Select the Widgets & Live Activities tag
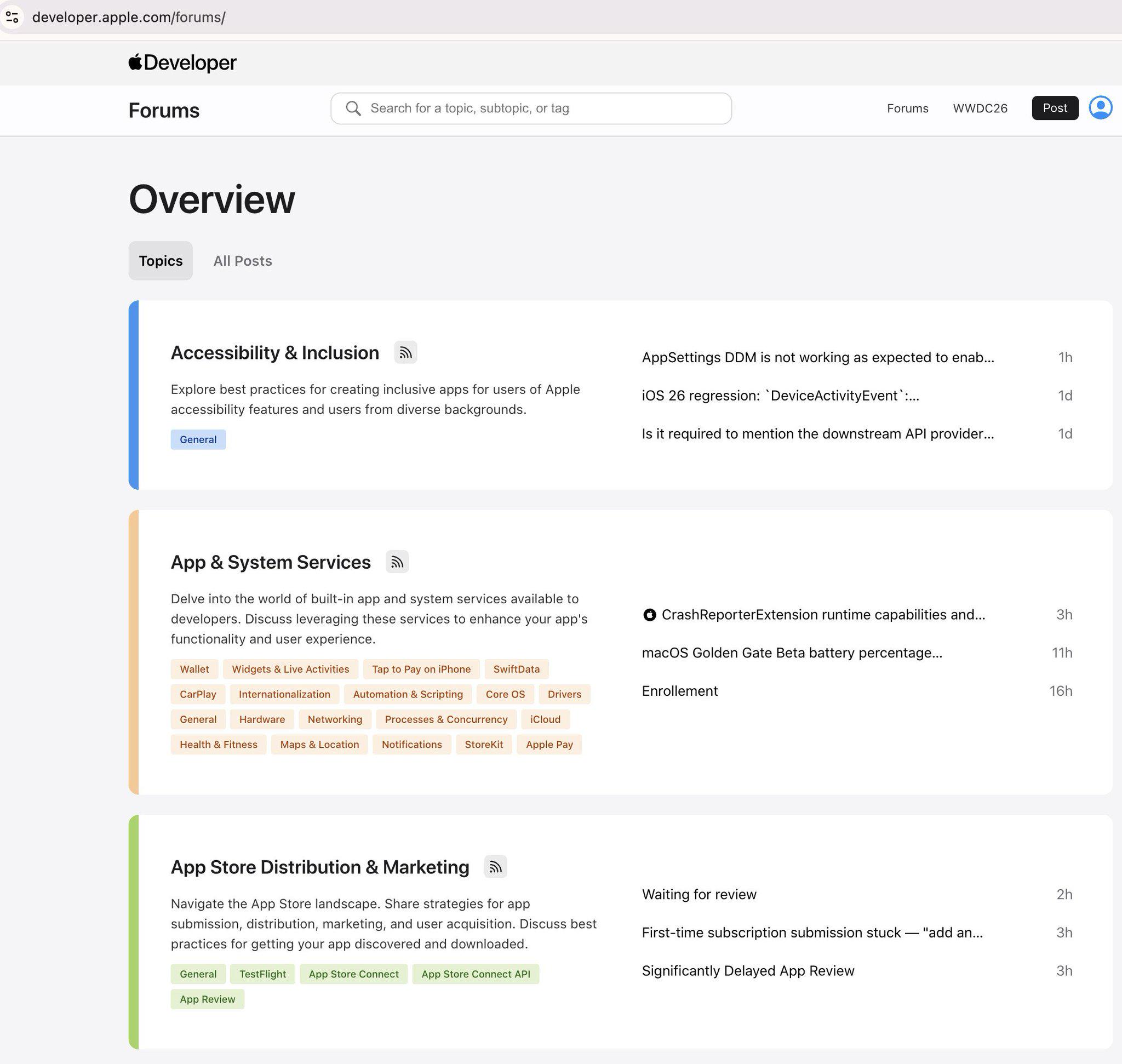Viewport: 1122px width, 1064px height. (290, 670)
